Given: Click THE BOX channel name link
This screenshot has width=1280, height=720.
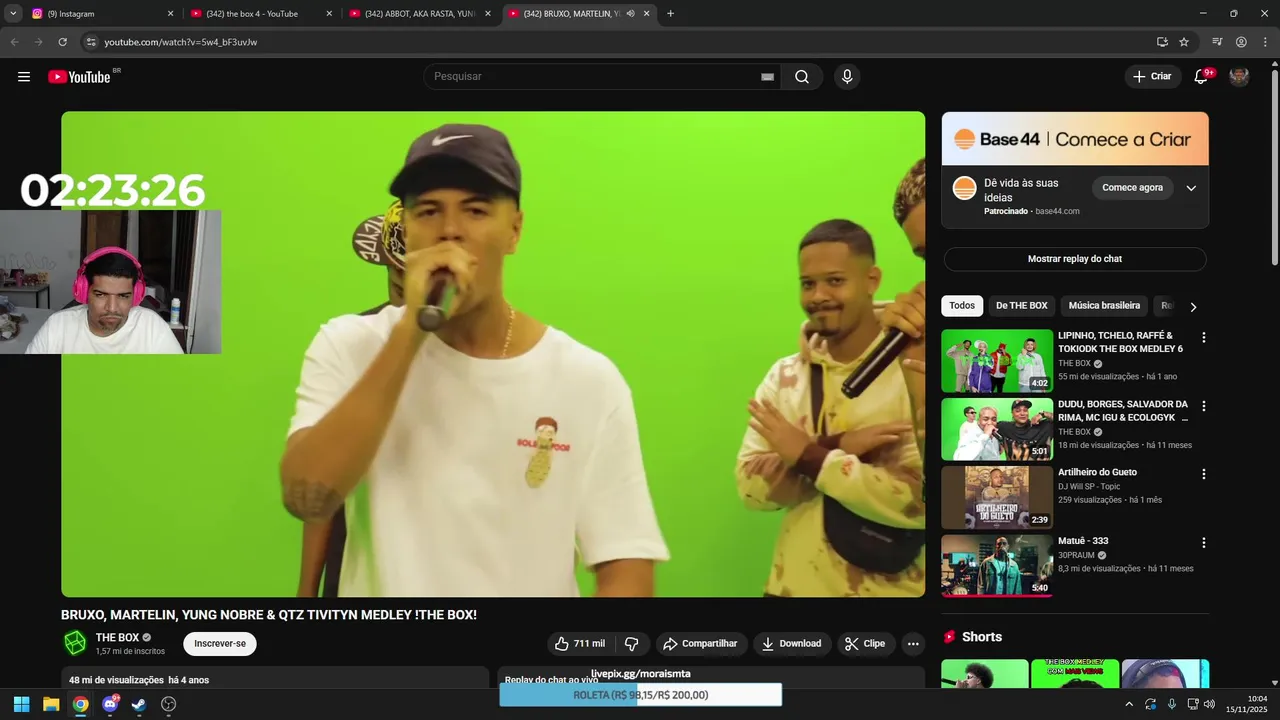Looking at the screenshot, I should [x=117, y=638].
